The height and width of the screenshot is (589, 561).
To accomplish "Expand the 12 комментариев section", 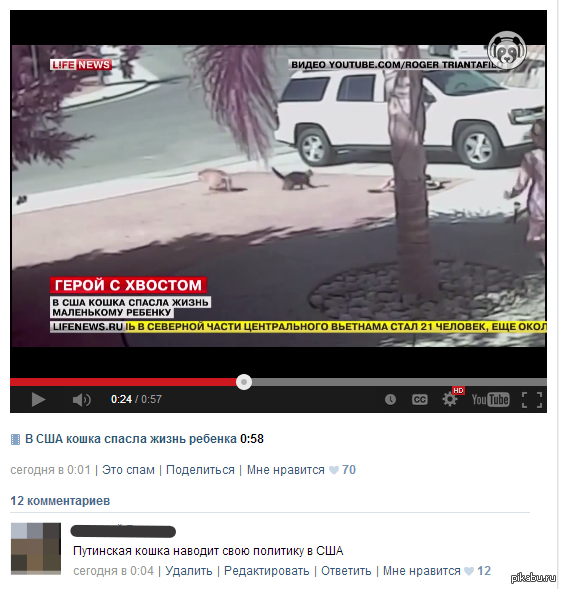I will coord(60,501).
